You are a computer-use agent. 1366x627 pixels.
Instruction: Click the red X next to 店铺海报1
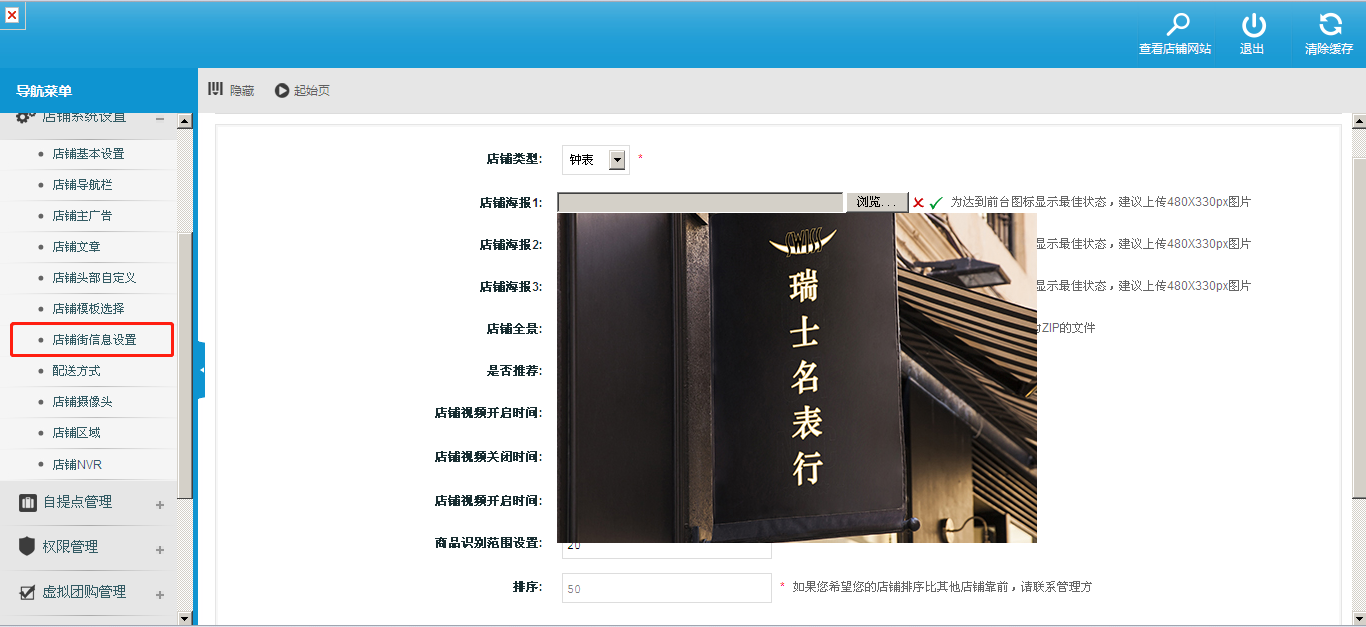(x=918, y=203)
